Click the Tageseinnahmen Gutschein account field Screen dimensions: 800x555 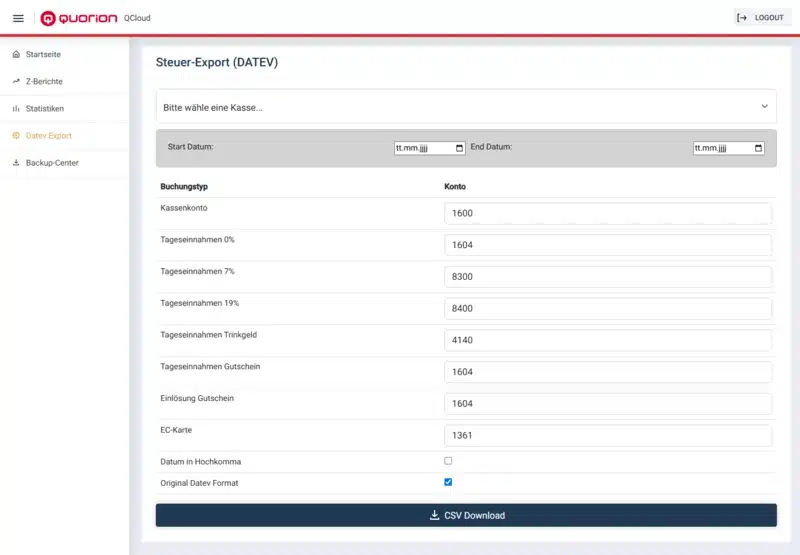(x=608, y=372)
